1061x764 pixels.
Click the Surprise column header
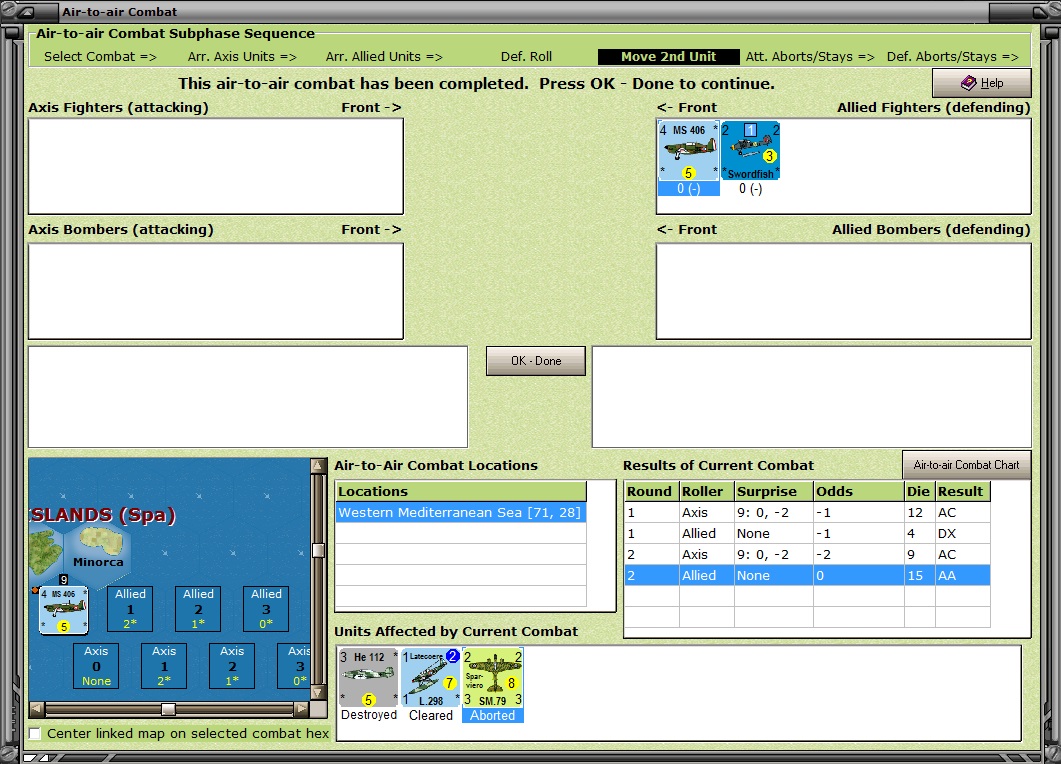[774, 491]
